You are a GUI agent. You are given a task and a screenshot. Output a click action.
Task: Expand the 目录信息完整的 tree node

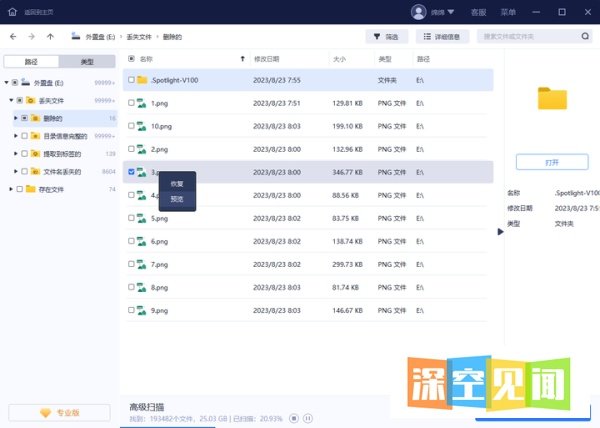(x=16, y=136)
